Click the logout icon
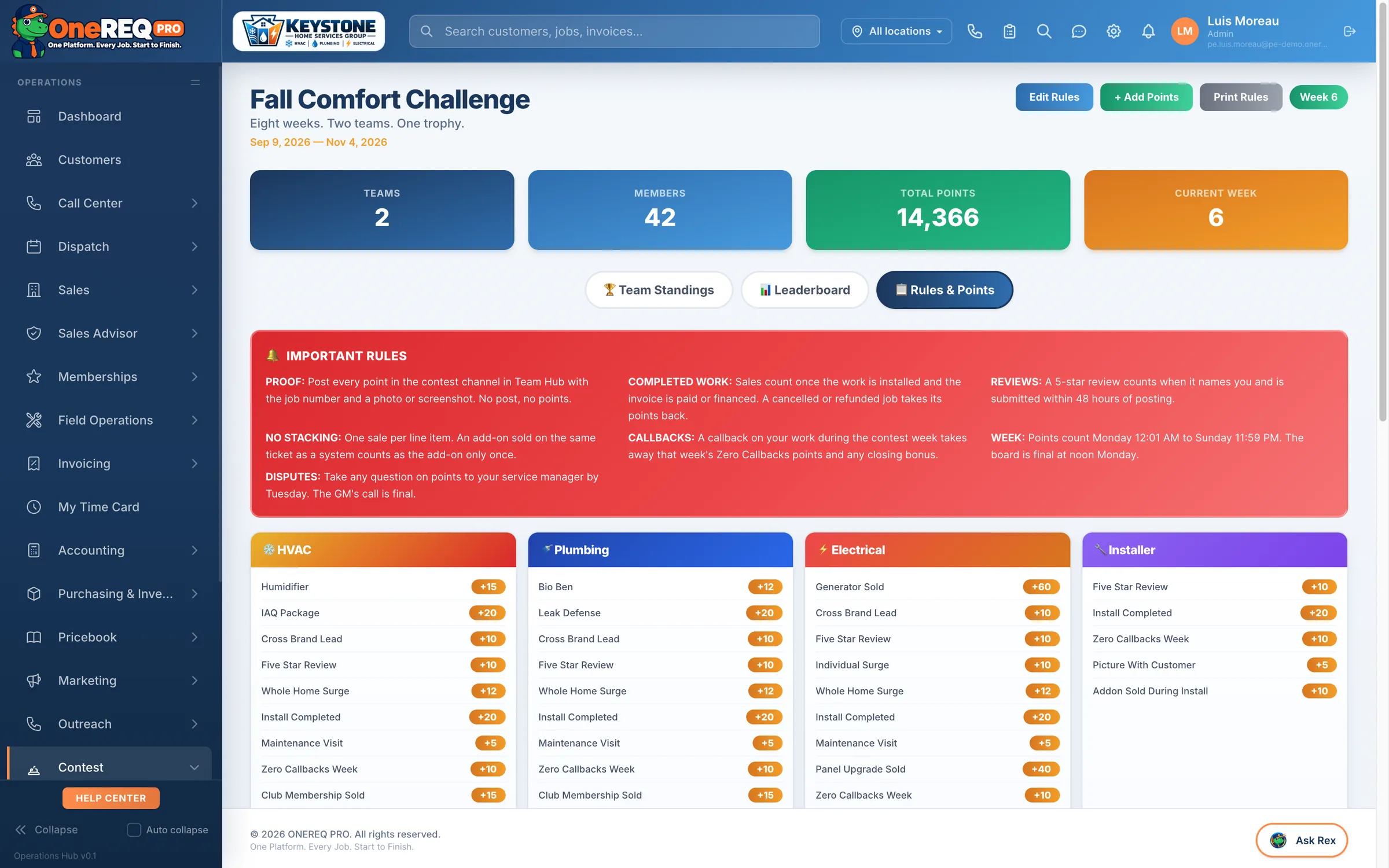The image size is (1389, 868). tap(1350, 31)
